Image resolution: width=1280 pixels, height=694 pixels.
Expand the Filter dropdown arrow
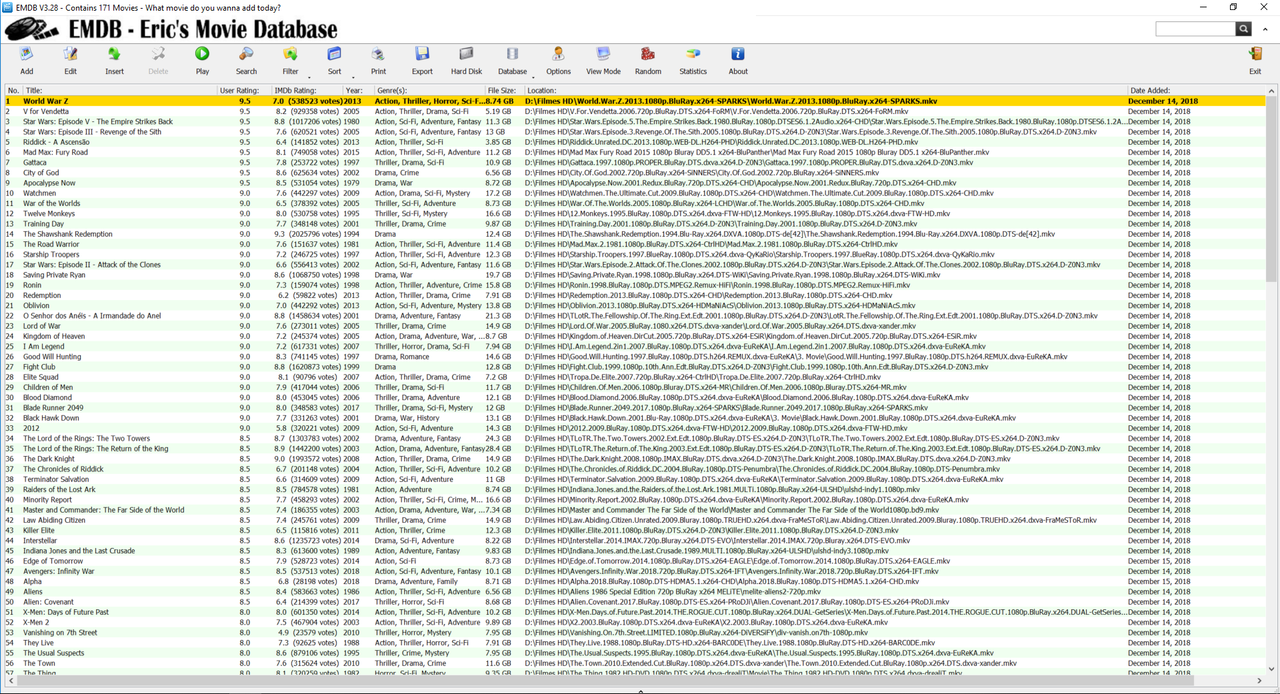(309, 77)
